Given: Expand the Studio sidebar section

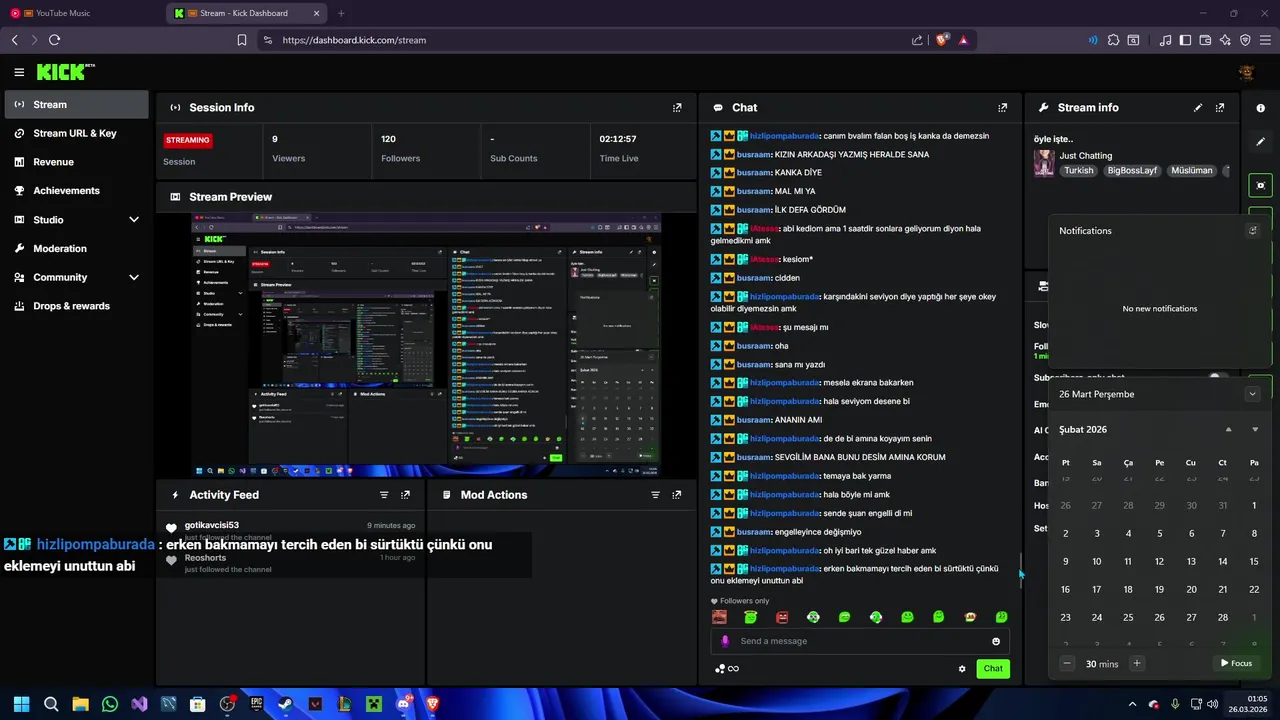Looking at the screenshot, I should 134,220.
